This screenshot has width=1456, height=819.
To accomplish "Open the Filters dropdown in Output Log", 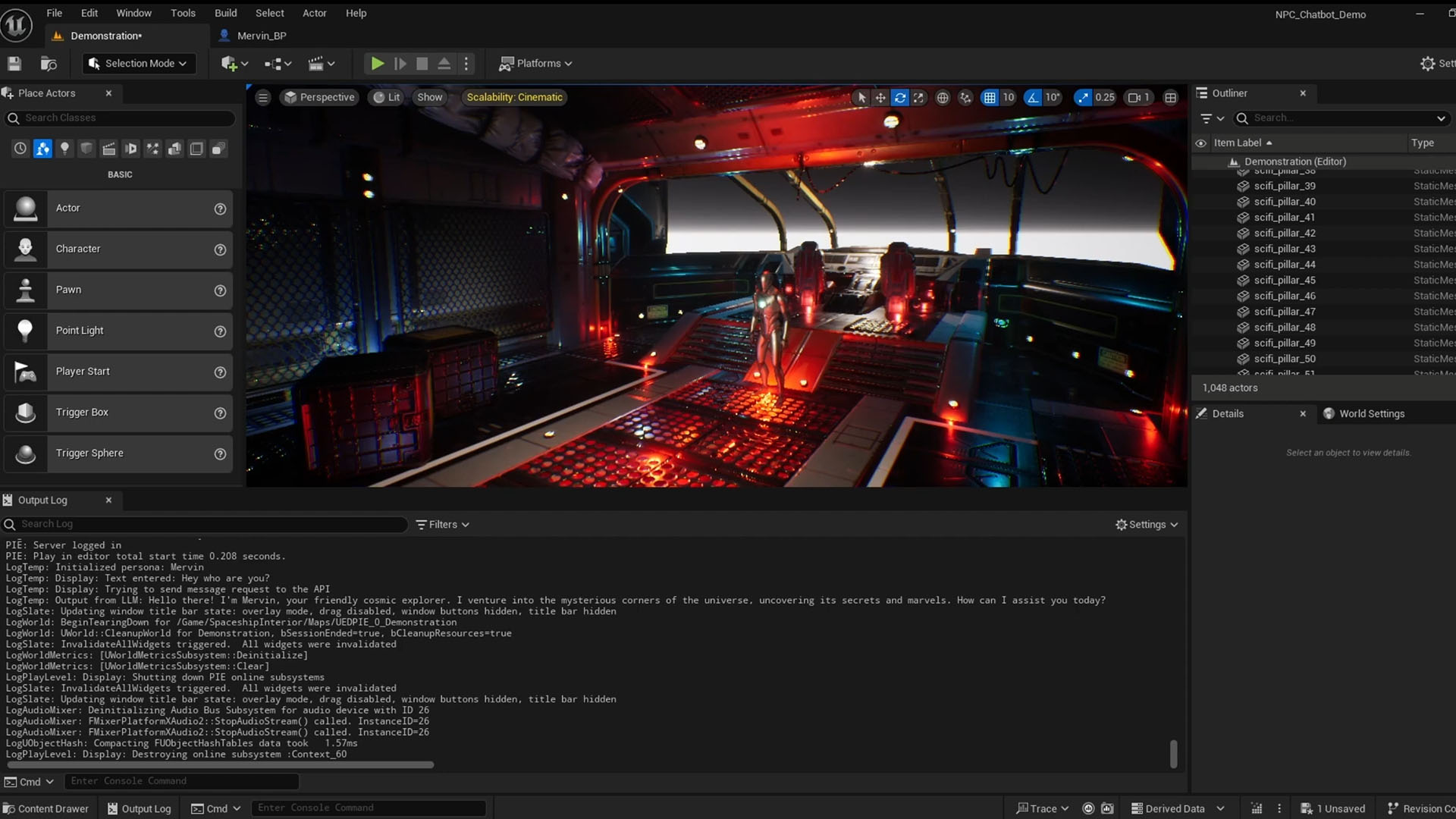I will pyautogui.click(x=442, y=524).
